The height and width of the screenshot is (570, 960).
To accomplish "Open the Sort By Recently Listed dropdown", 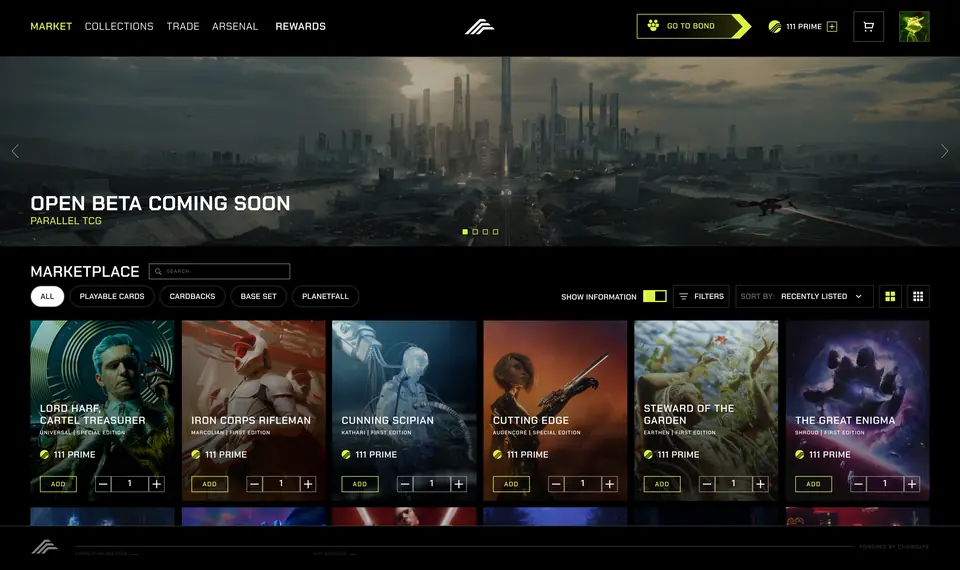I will point(804,296).
